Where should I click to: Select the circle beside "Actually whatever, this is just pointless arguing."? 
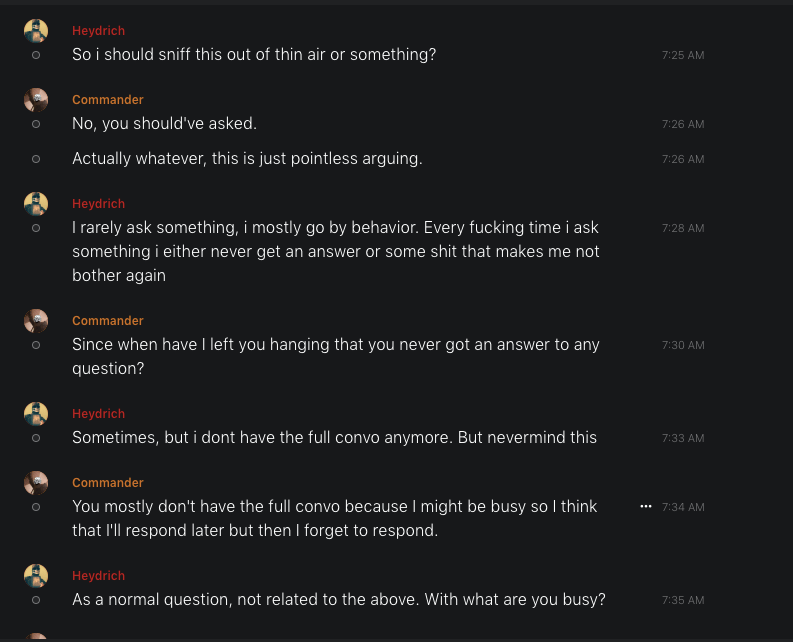pos(36,159)
